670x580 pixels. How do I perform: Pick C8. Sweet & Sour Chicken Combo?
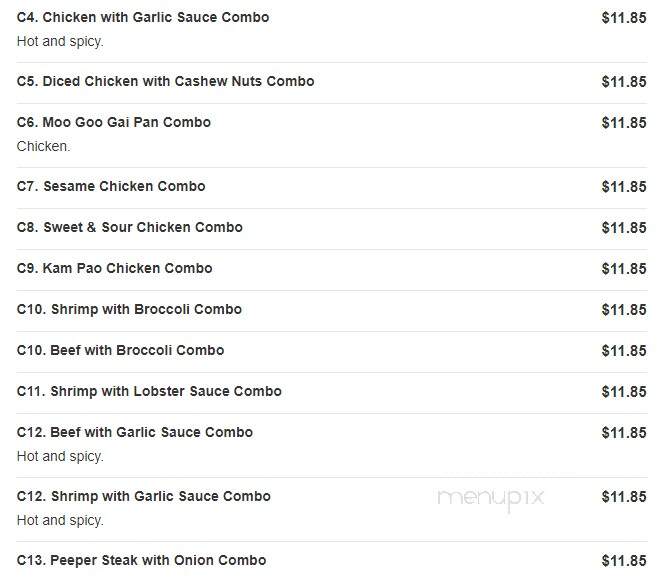tap(129, 227)
